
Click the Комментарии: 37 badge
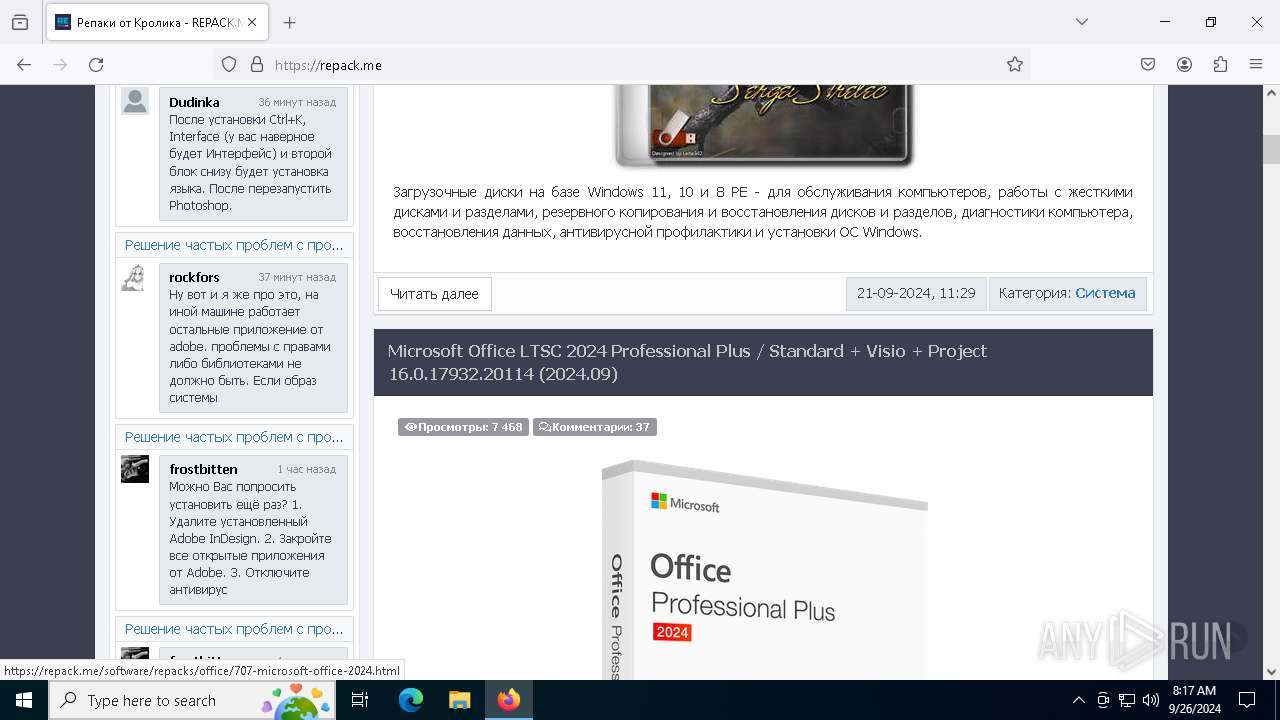point(594,427)
